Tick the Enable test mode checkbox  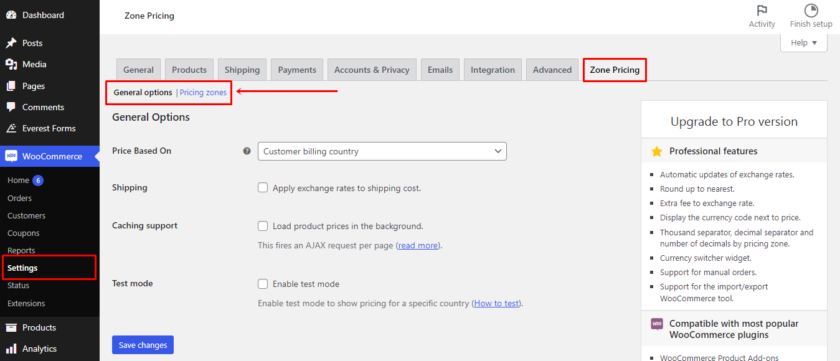click(x=262, y=284)
